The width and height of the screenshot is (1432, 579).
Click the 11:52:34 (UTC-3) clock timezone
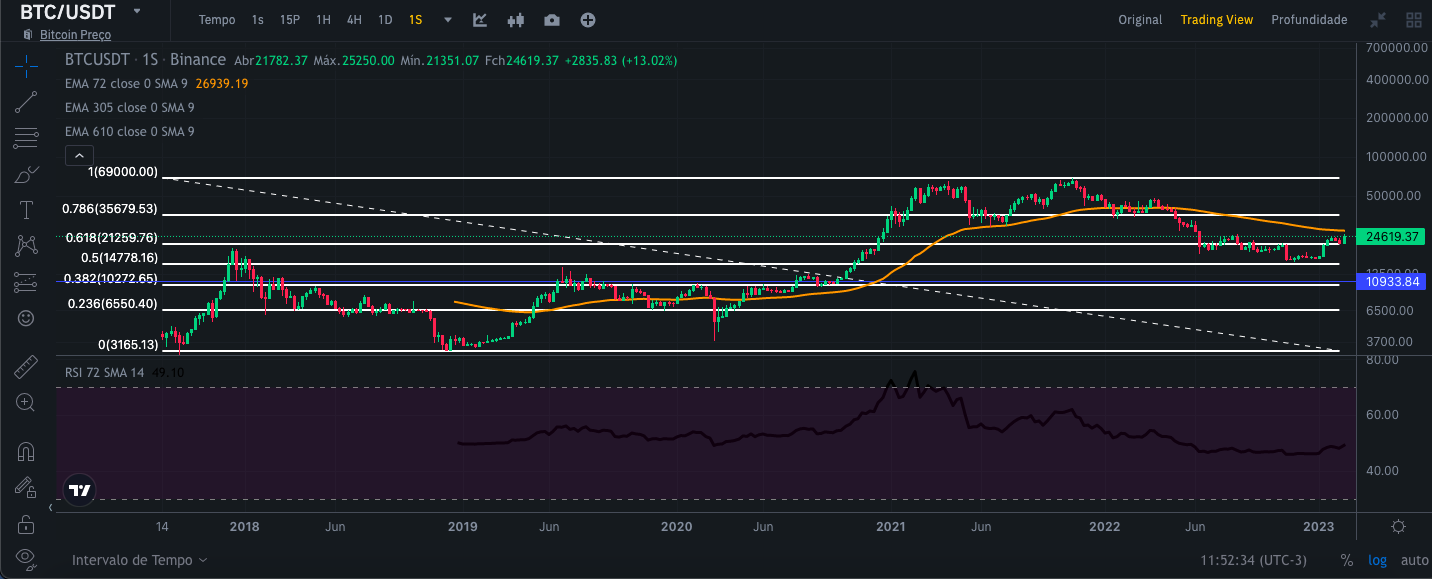(x=1254, y=560)
